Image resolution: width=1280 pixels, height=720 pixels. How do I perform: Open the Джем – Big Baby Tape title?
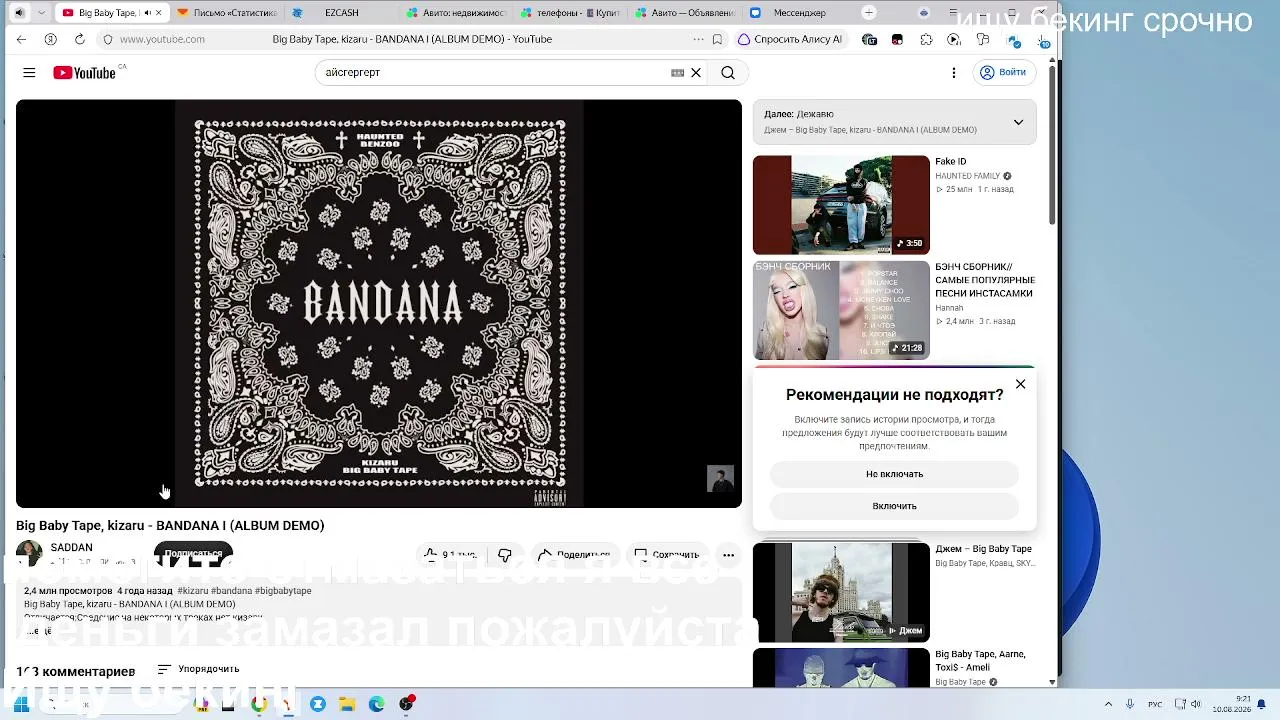point(984,549)
